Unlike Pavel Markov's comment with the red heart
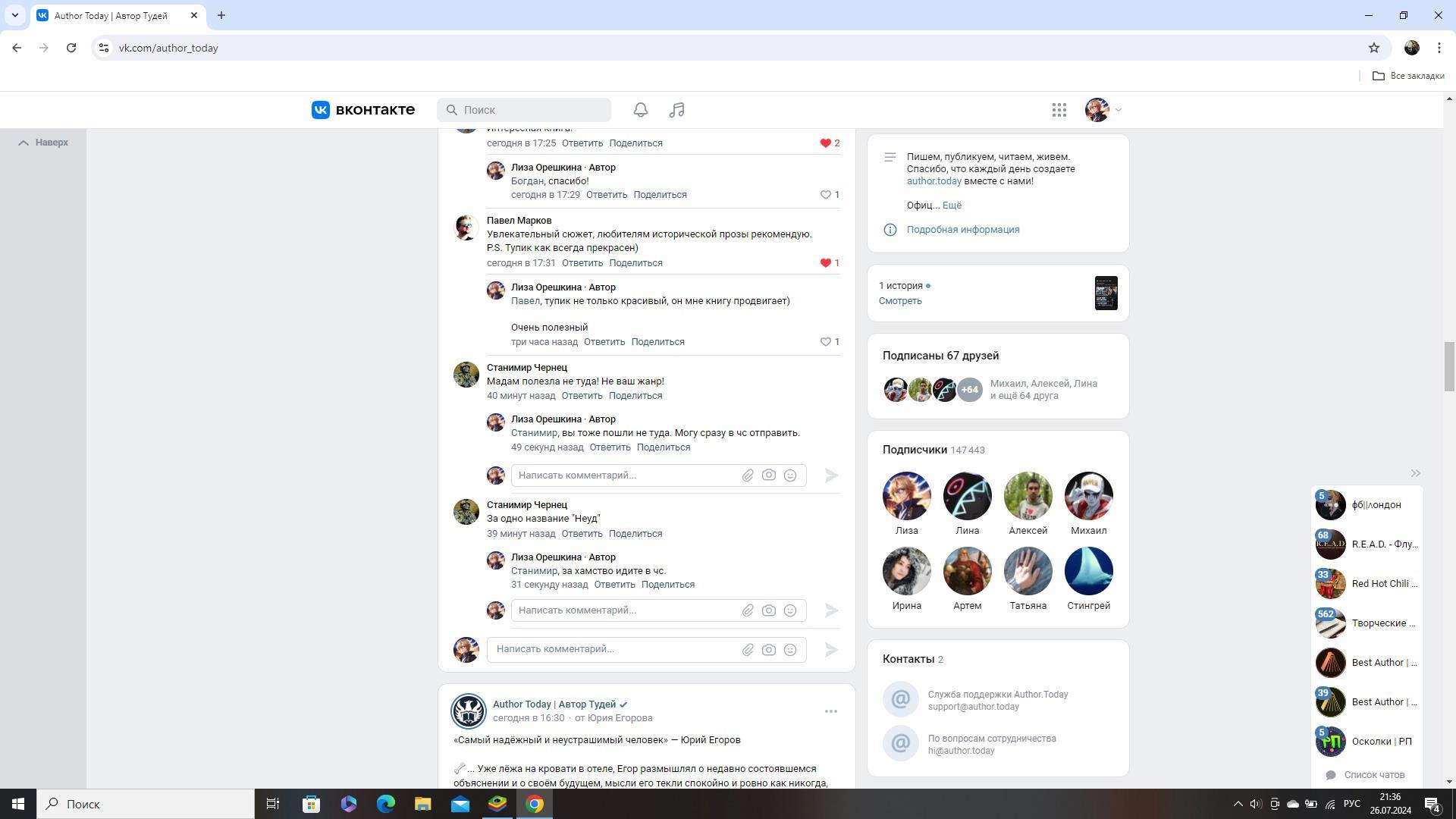1456x819 pixels. (x=826, y=263)
